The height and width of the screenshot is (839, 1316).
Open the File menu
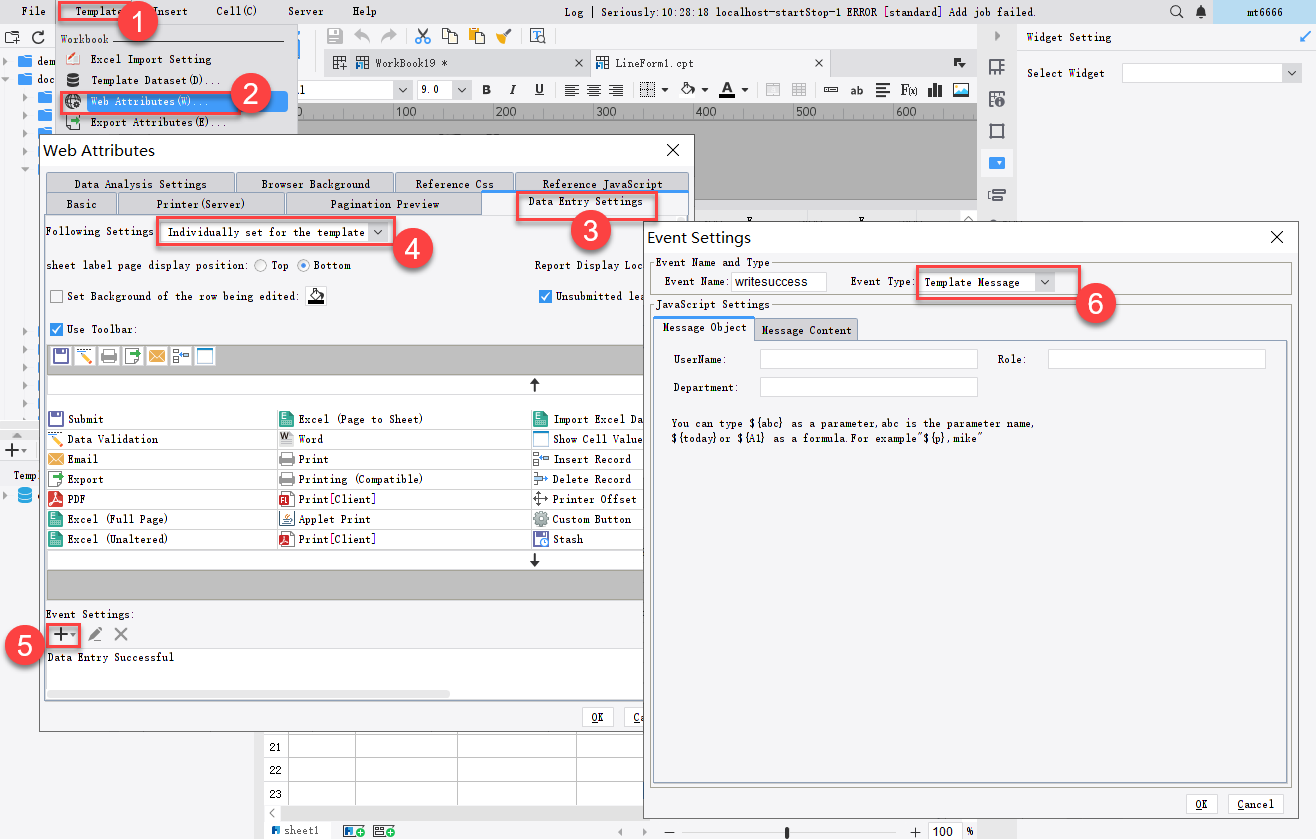coord(33,11)
